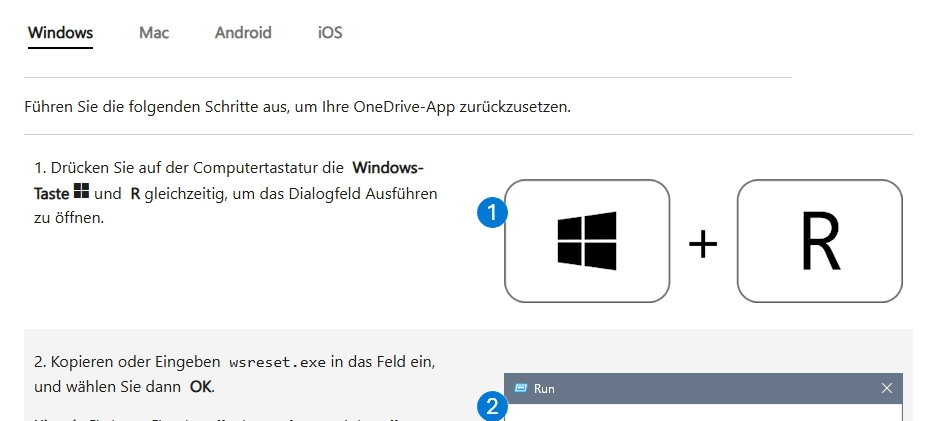The image size is (930, 421).
Task: Click the Run dialog title icon
Action: pos(521,388)
